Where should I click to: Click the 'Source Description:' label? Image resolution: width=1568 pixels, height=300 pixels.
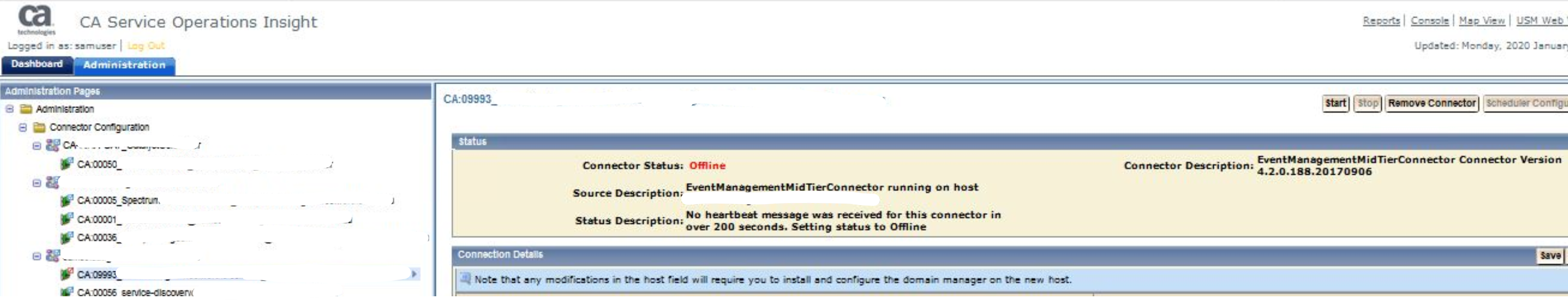coord(627,194)
